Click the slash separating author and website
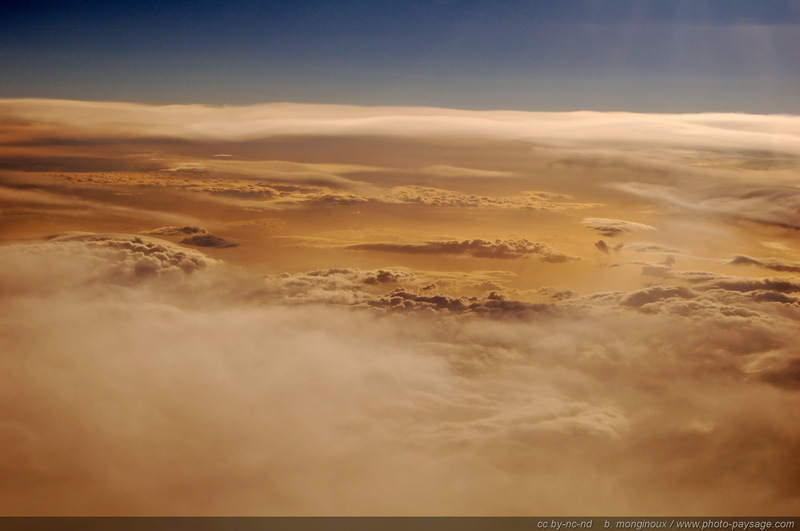The width and height of the screenshot is (800, 531). tap(672, 524)
